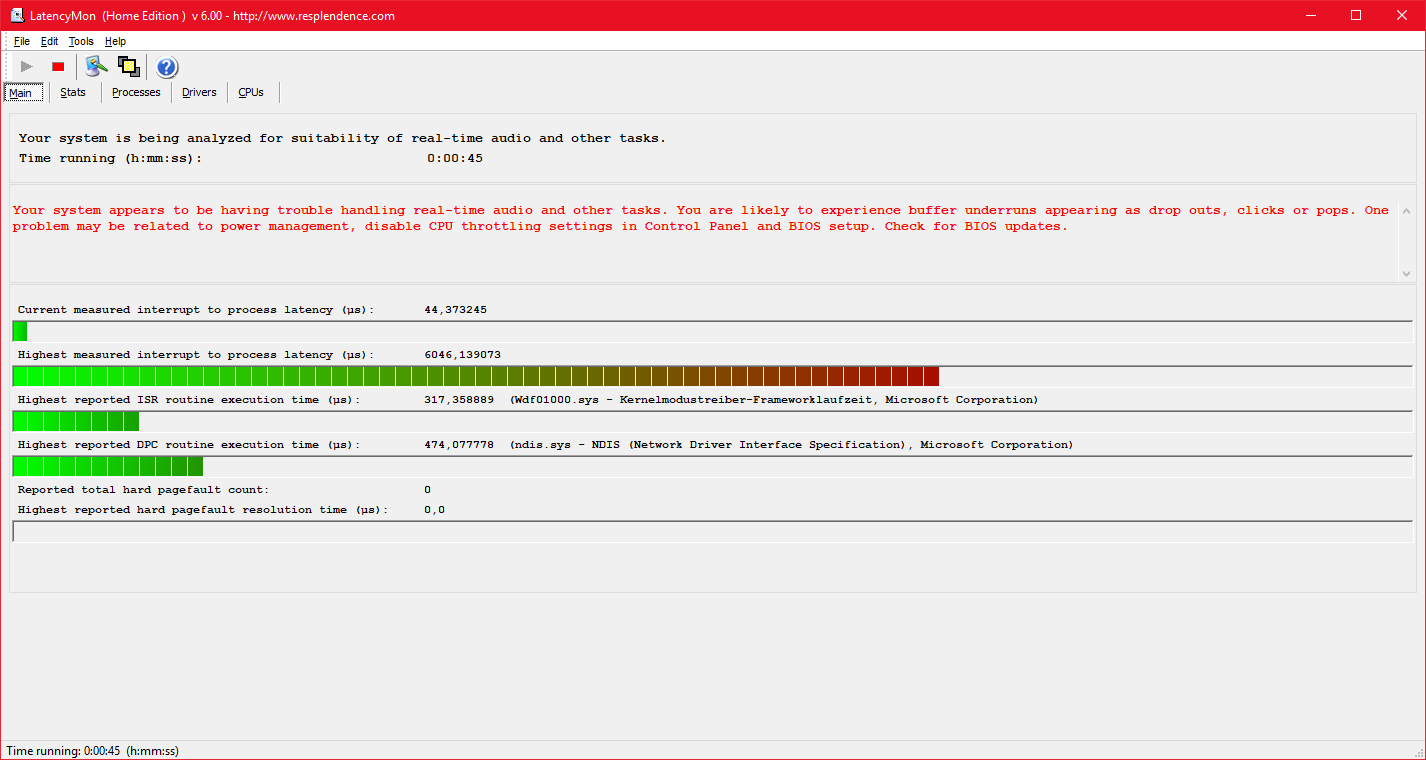Switch to the Drivers tab
1426x760 pixels.
coord(199,92)
